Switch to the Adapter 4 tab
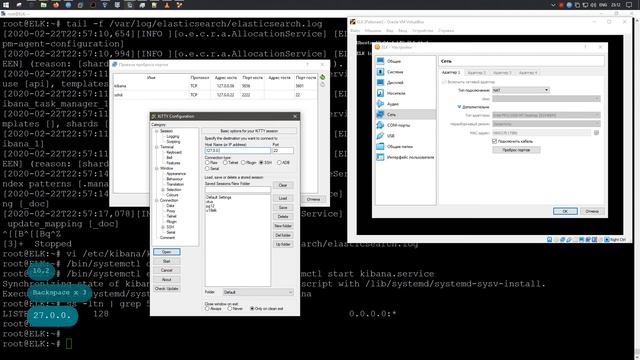This screenshot has height=360, width=640. (x=528, y=72)
